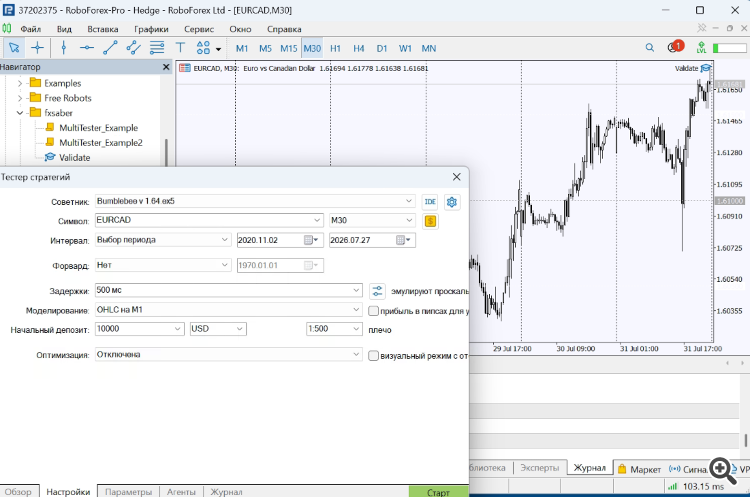This screenshot has height=497, width=750.
Task: Open the toolbar search icon
Action: tap(650, 48)
